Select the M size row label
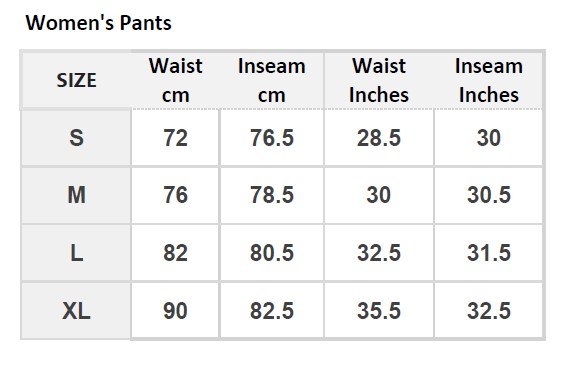 coord(76,195)
